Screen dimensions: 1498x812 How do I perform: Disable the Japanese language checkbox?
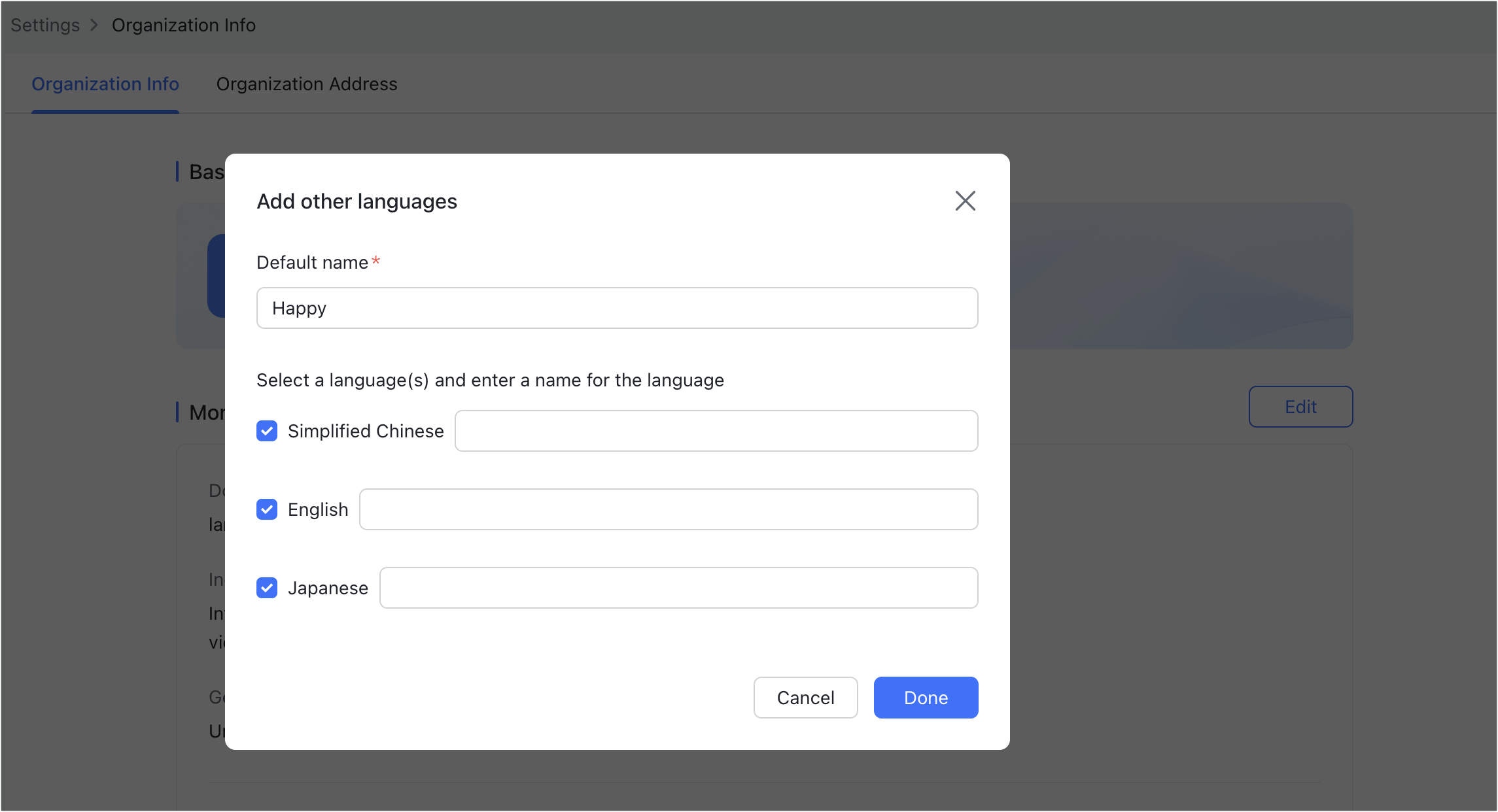[x=267, y=588]
